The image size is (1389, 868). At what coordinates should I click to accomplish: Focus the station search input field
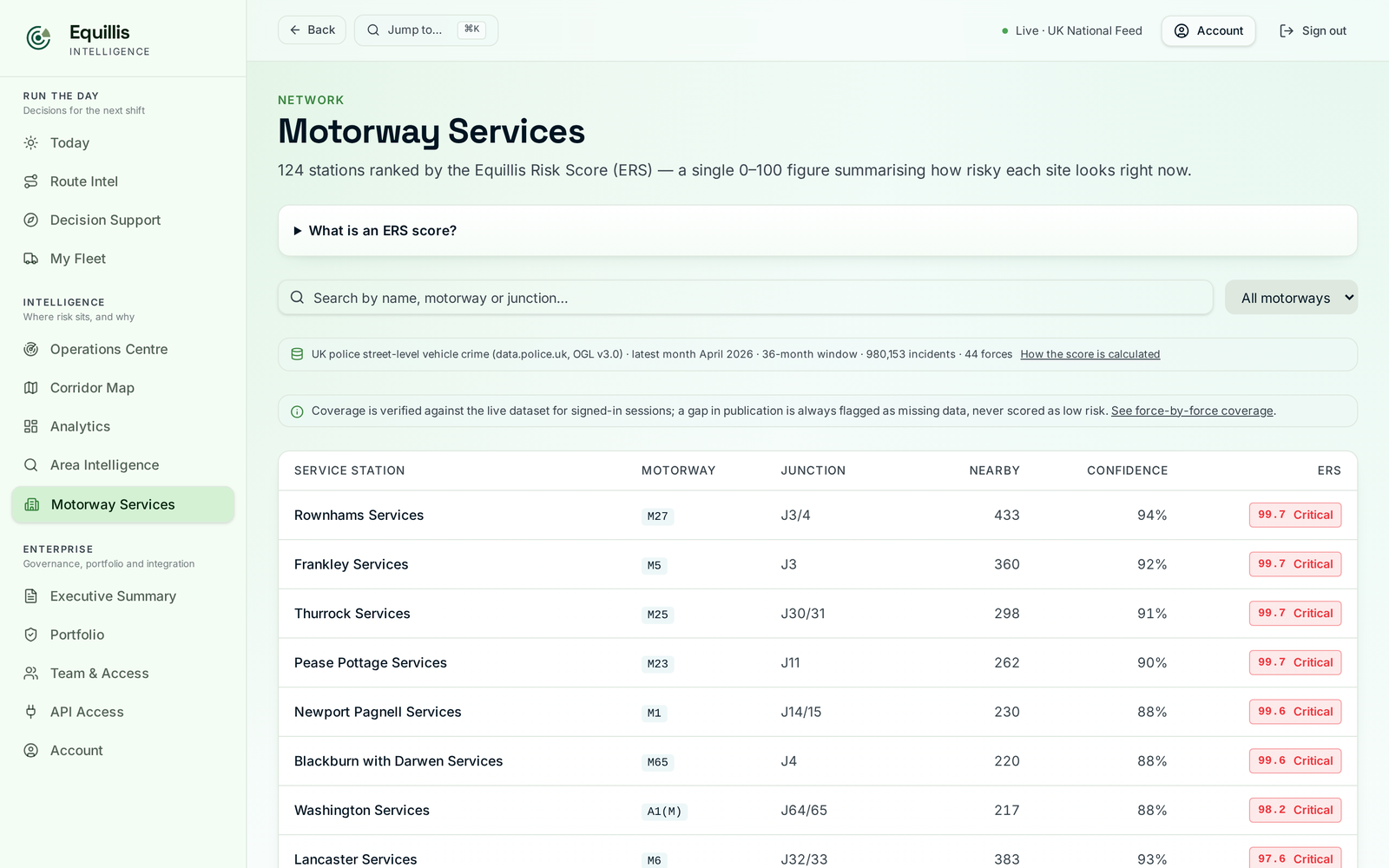click(746, 298)
